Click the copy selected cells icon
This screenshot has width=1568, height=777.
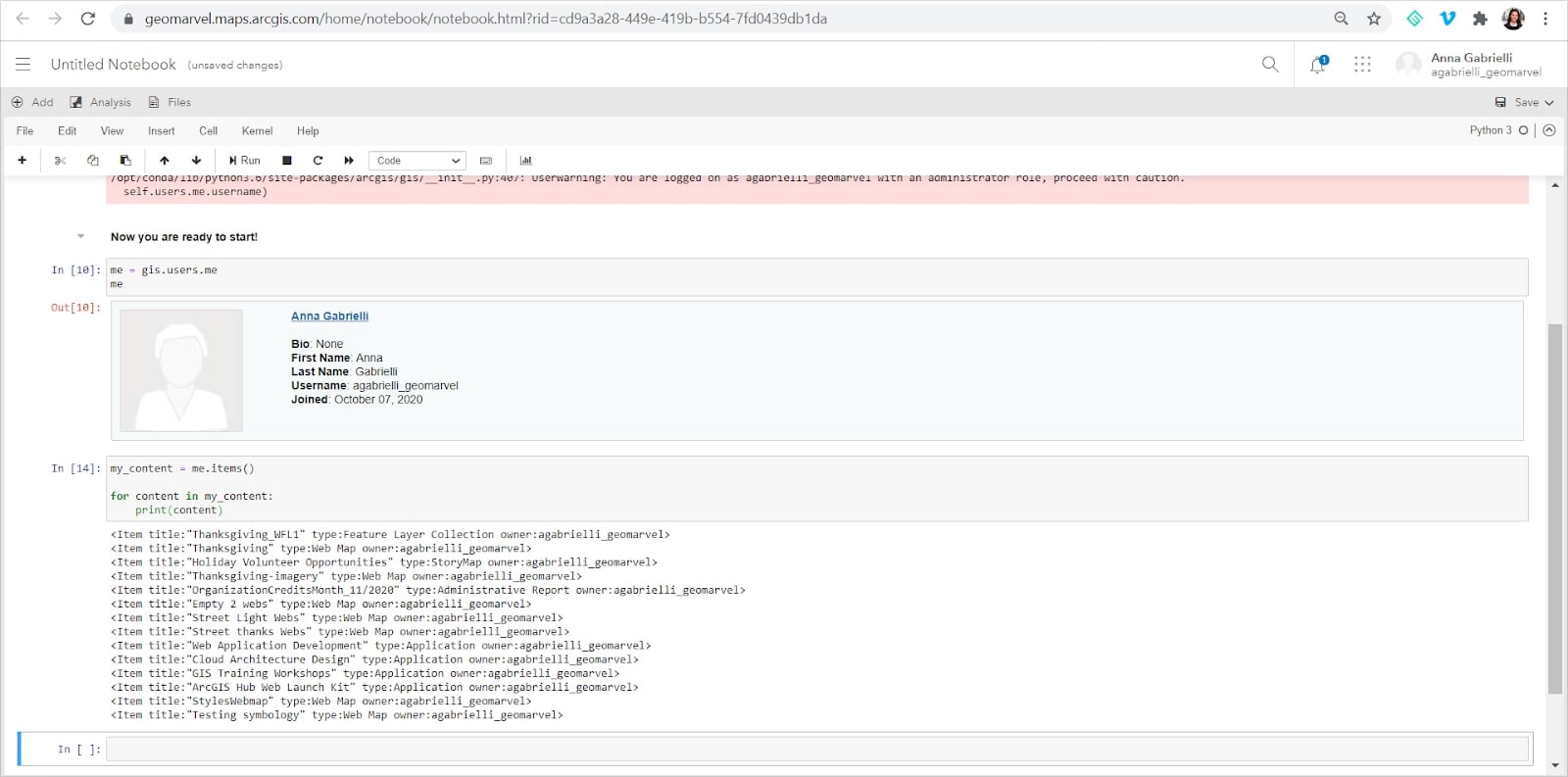[x=93, y=161]
